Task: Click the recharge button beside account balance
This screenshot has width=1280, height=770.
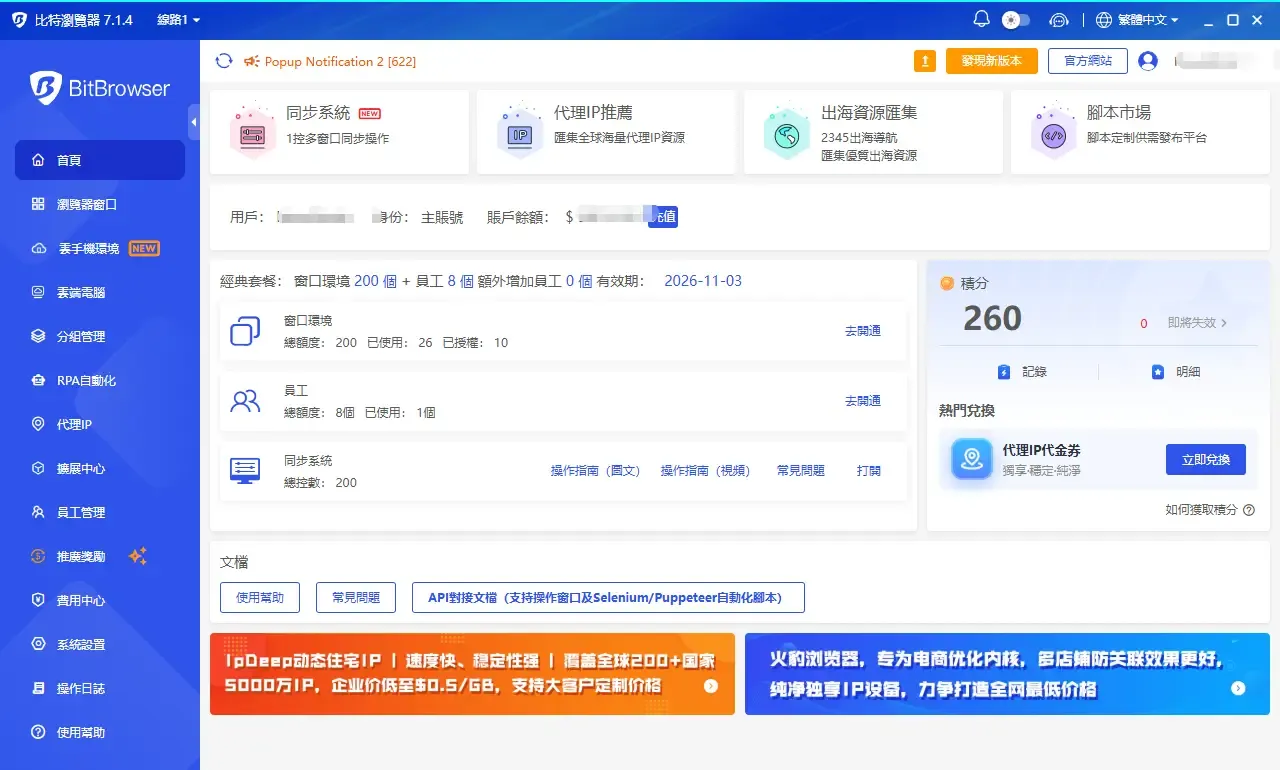Action: point(663,216)
